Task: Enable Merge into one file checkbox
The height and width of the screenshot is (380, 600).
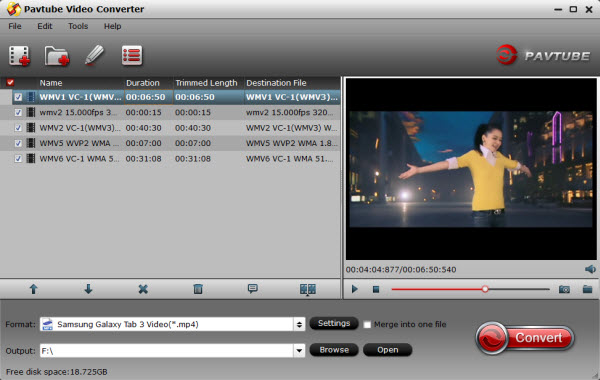Action: point(367,325)
